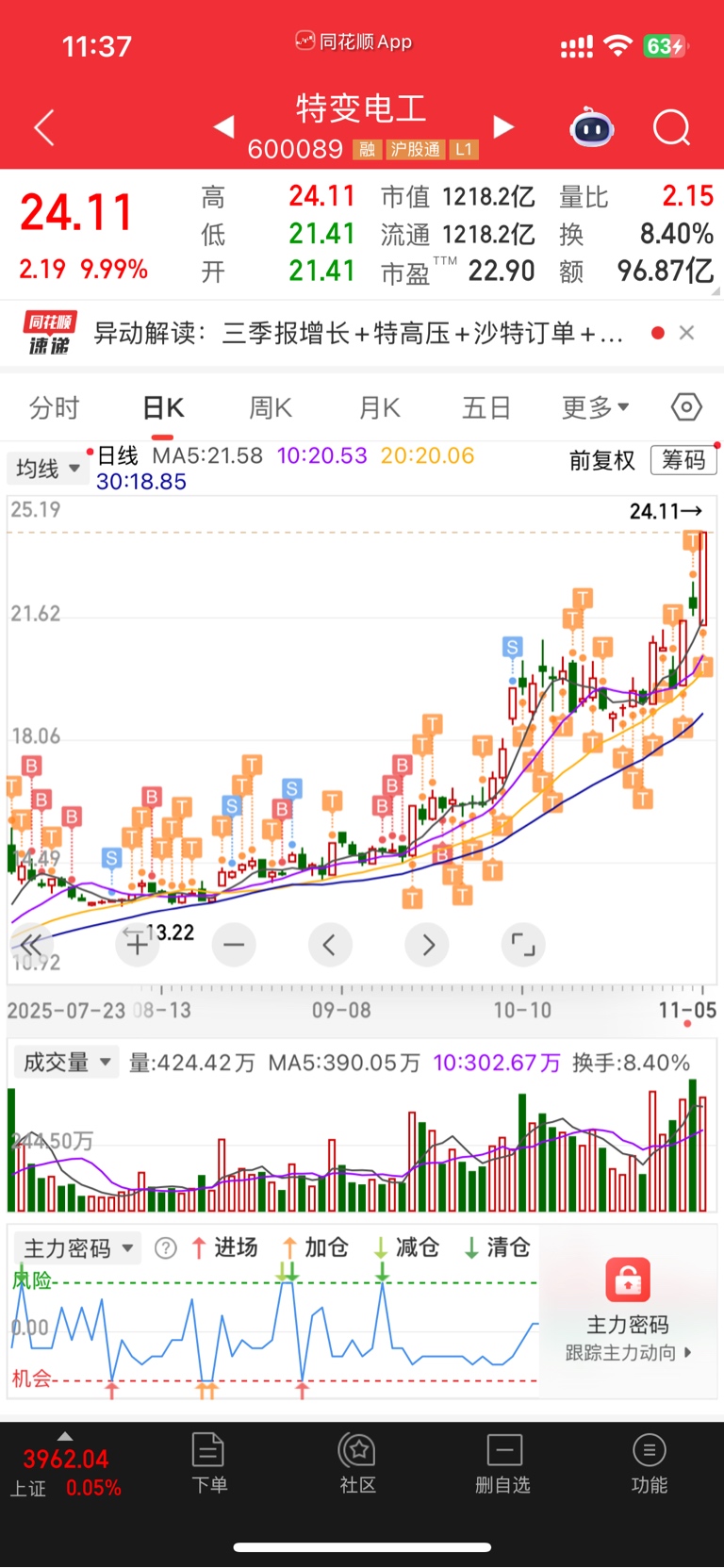Switch to next stock triangle

click(504, 126)
